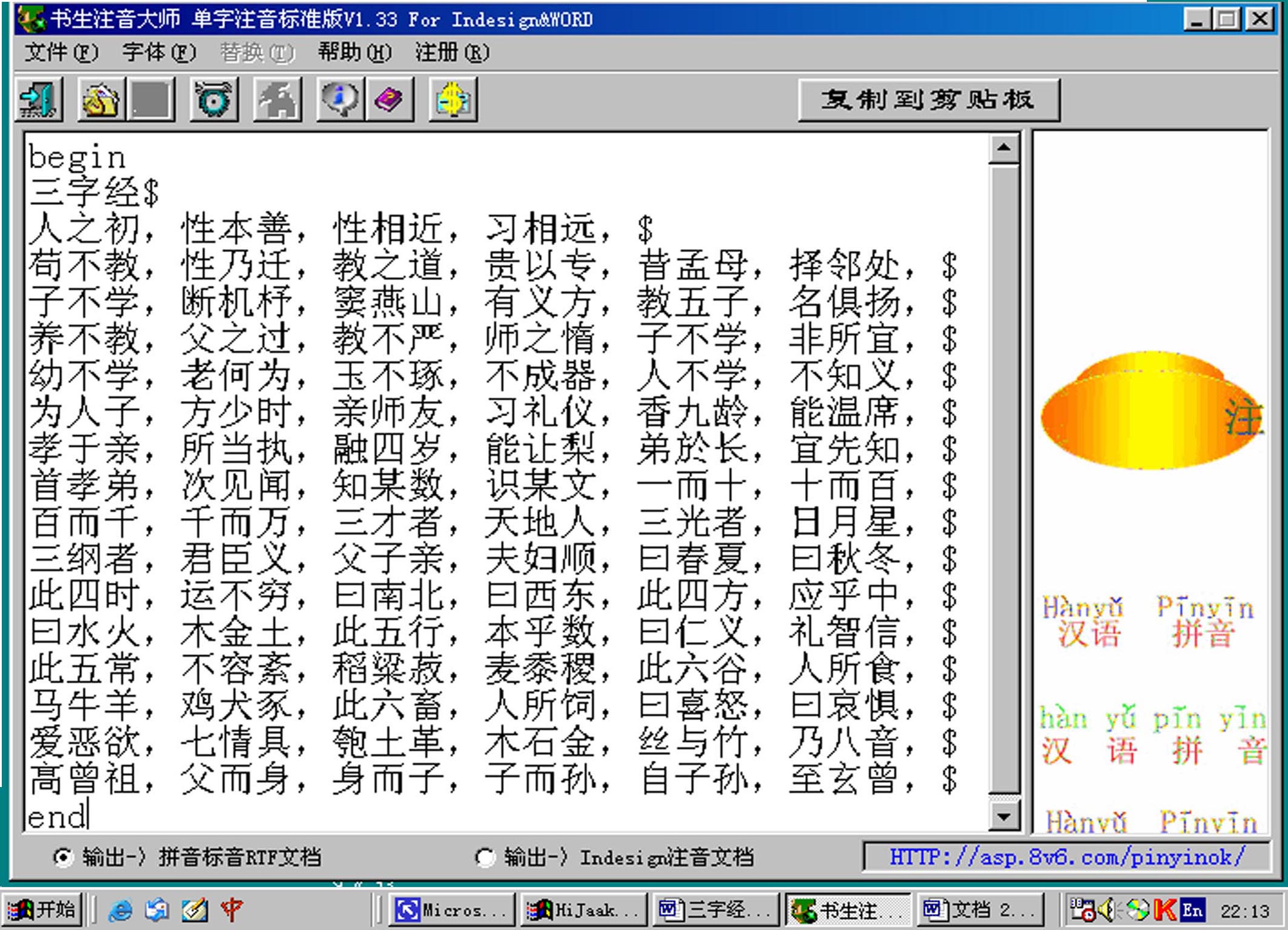Click the yellow dollar sign registration icon
This screenshot has width=1288, height=930.
click(453, 99)
